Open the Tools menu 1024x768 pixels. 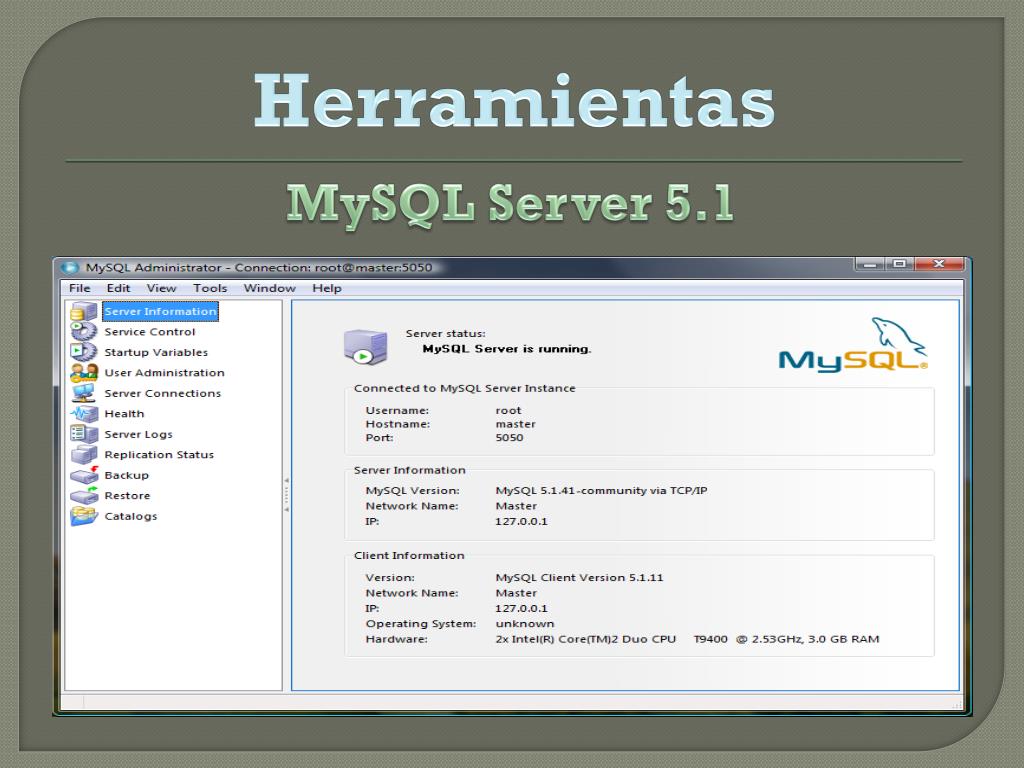(210, 288)
